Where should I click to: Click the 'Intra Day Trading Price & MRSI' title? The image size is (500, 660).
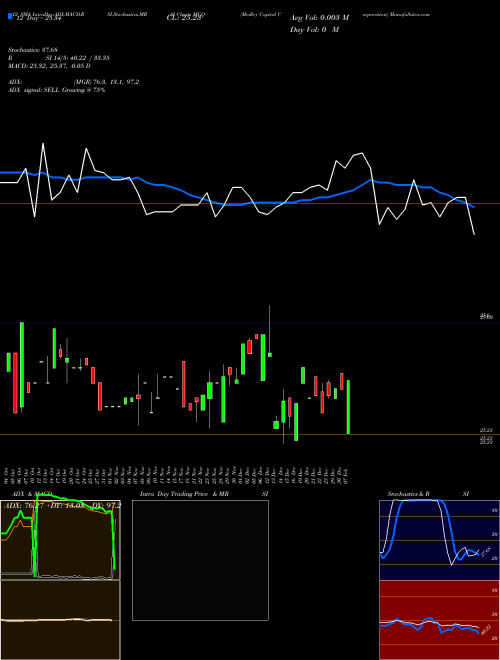pyautogui.click(x=204, y=494)
